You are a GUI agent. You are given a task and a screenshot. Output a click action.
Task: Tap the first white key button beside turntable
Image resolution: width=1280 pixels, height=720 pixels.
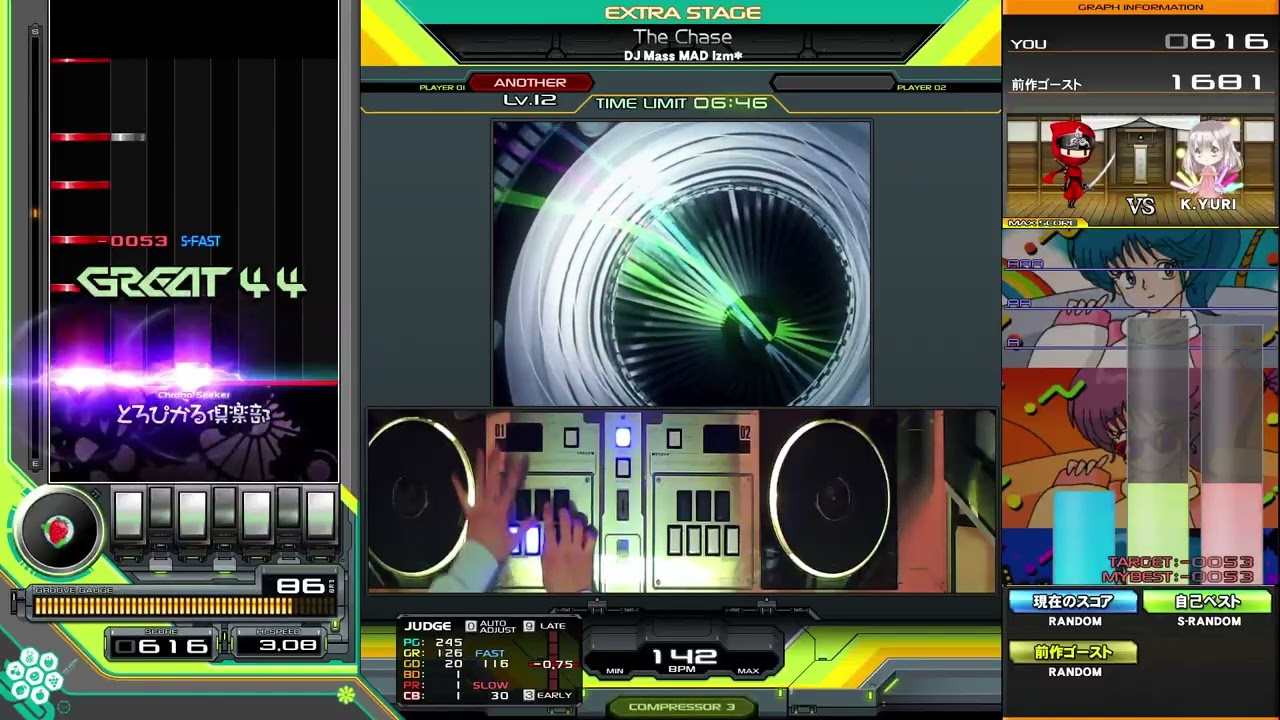[128, 515]
